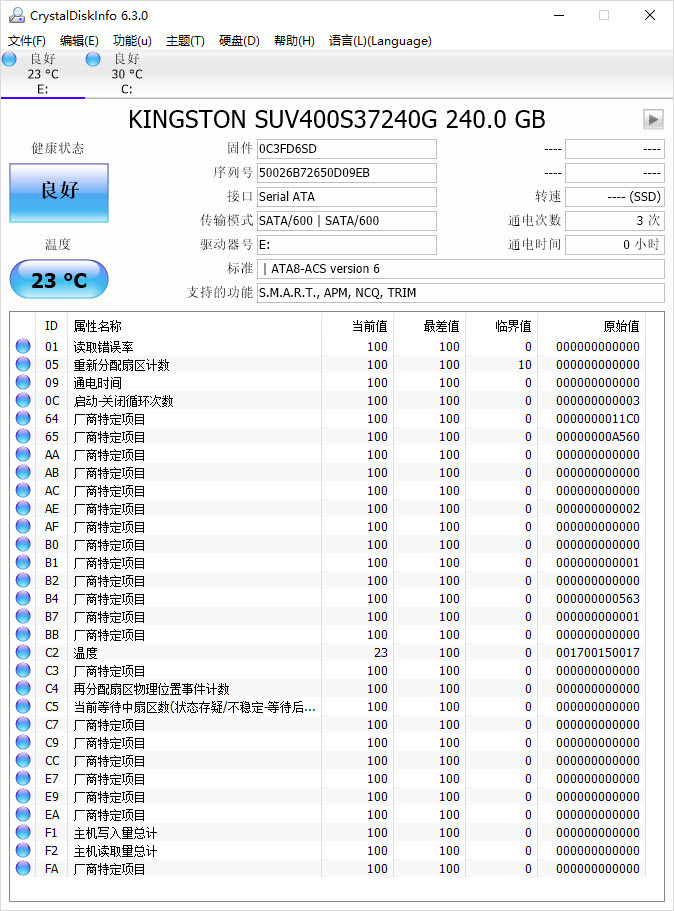Click status icon for attribute BB
Image resolution: width=674 pixels, height=911 pixels.
[x=23, y=634]
